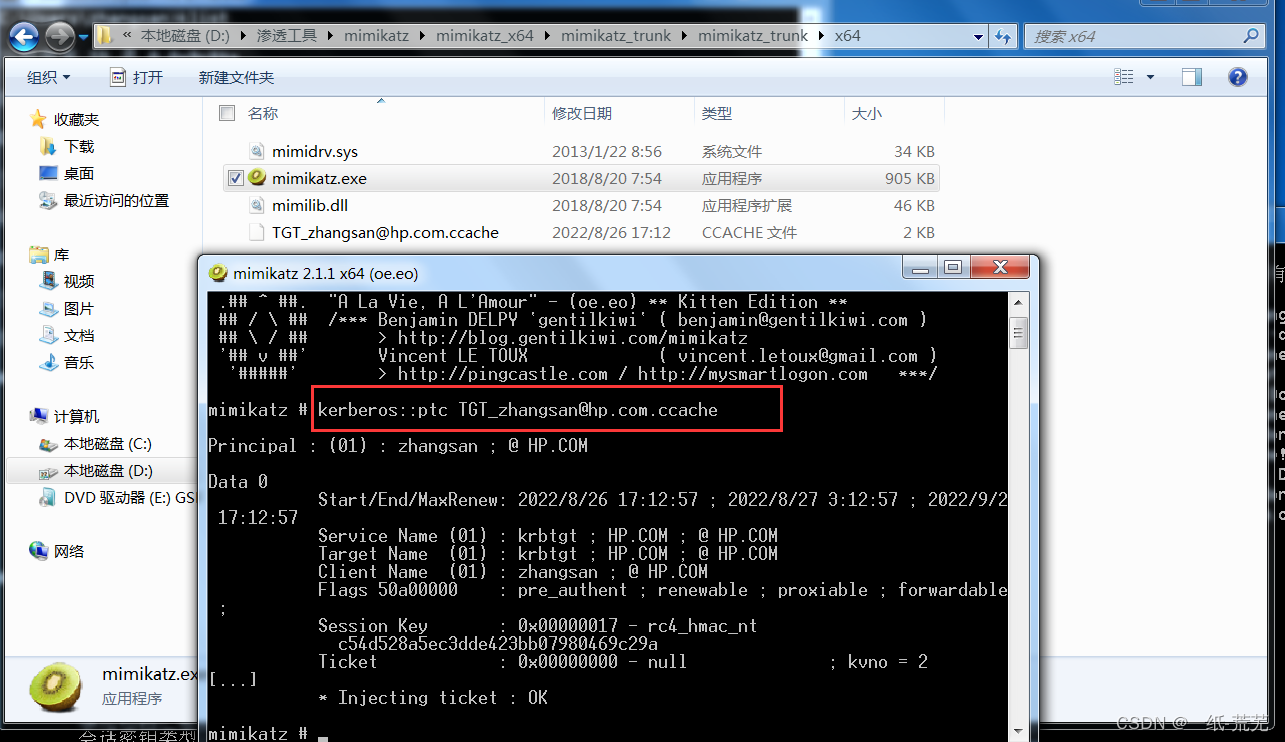Click the 桌面 icon in sidebar
This screenshot has width=1285, height=742.
pyautogui.click(x=48, y=173)
